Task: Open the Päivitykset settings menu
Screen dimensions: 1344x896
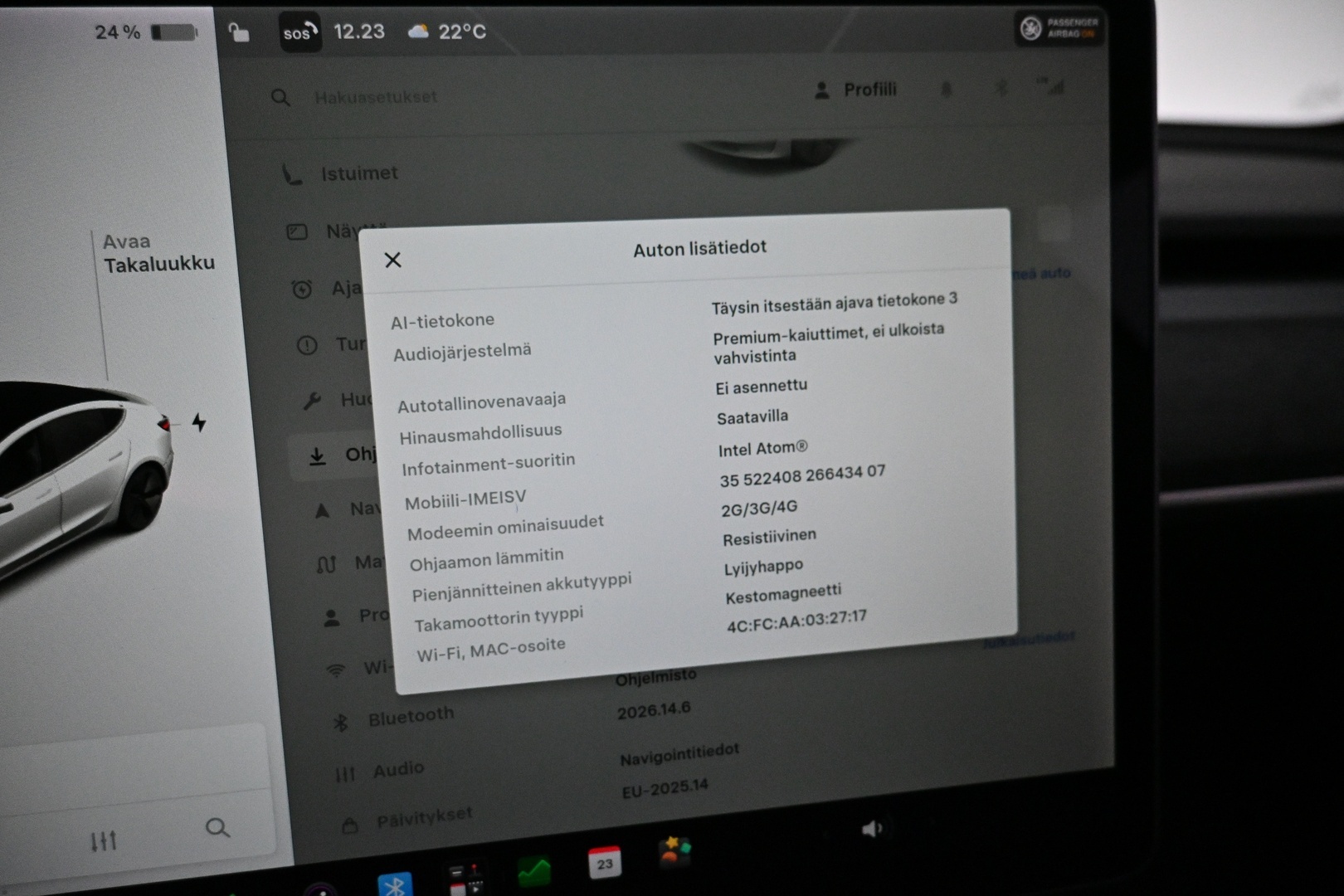Action: pos(407,820)
